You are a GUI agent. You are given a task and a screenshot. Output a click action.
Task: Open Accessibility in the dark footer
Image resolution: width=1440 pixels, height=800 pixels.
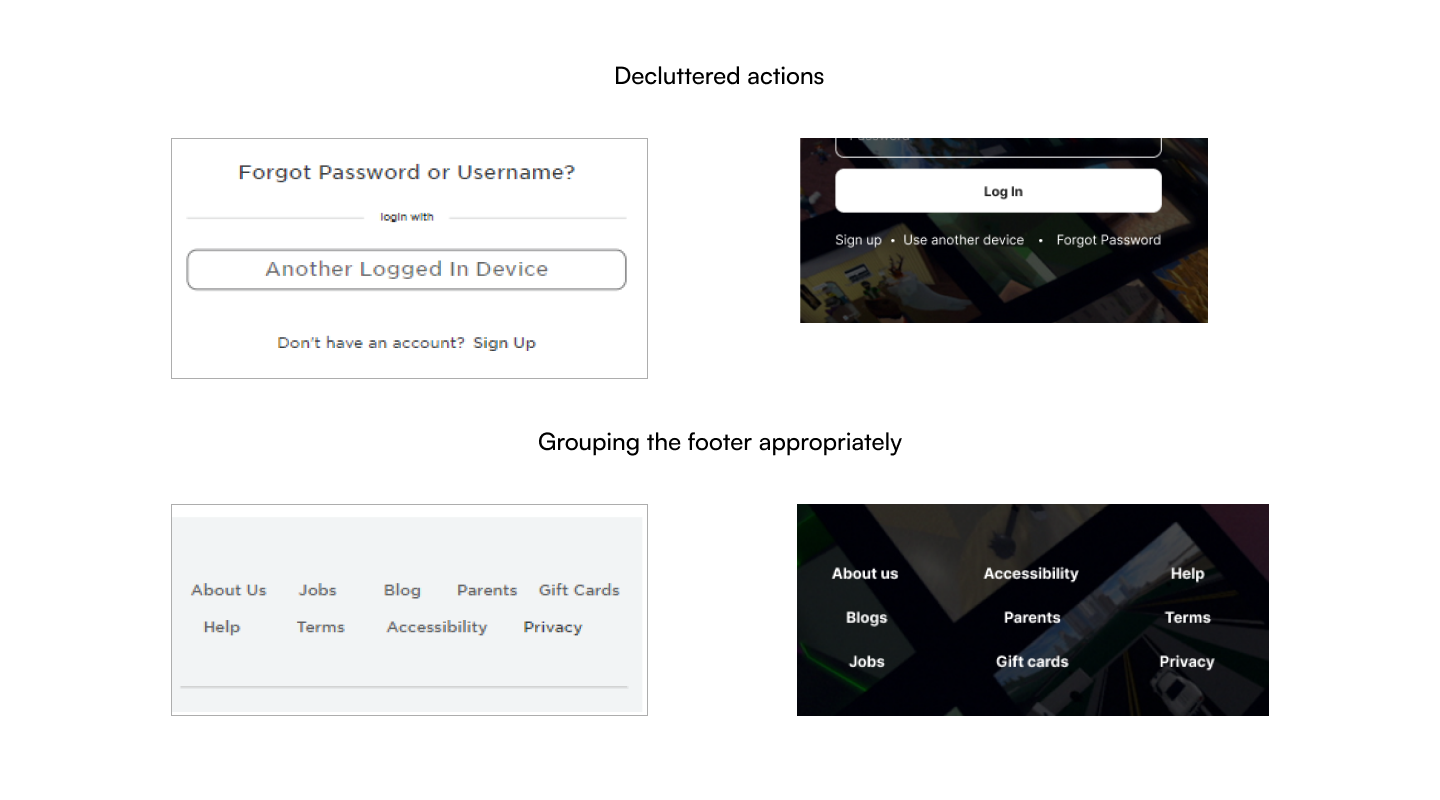pyautogui.click(x=1031, y=573)
